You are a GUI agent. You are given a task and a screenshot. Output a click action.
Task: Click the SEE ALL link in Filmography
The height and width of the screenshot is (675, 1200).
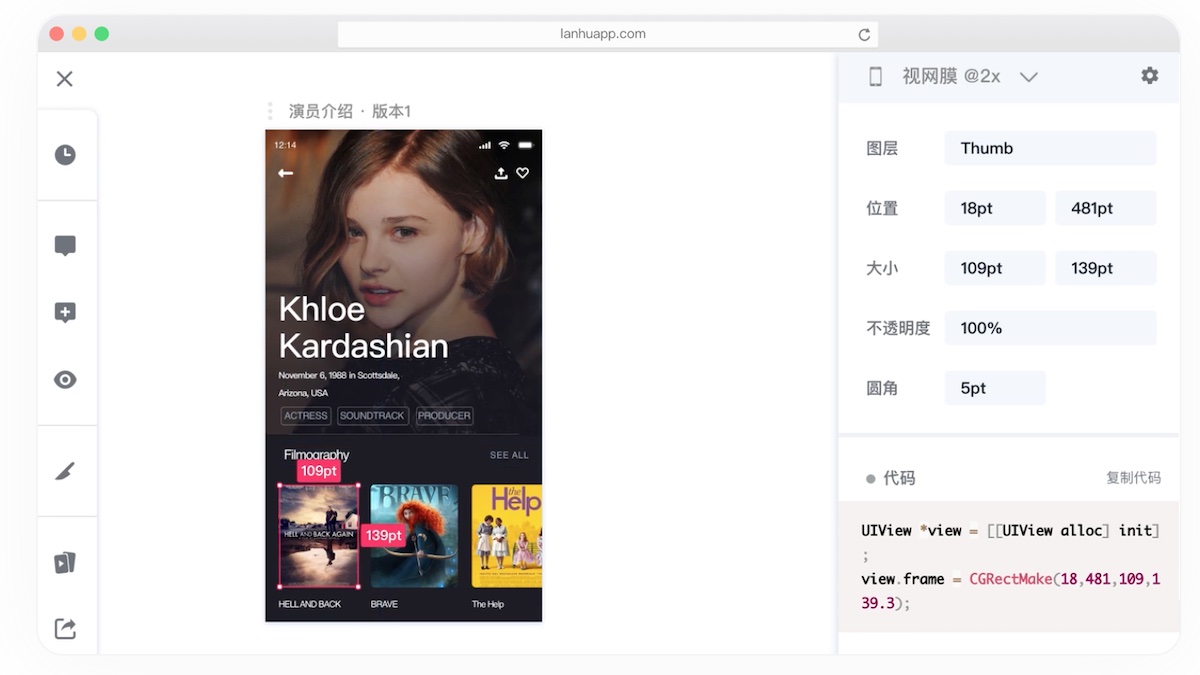click(509, 455)
